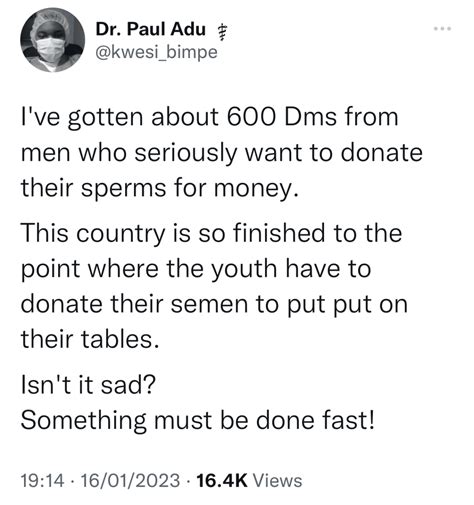Click the word "Dms" in the first line
This screenshot has width=474, height=505.
[310, 117]
